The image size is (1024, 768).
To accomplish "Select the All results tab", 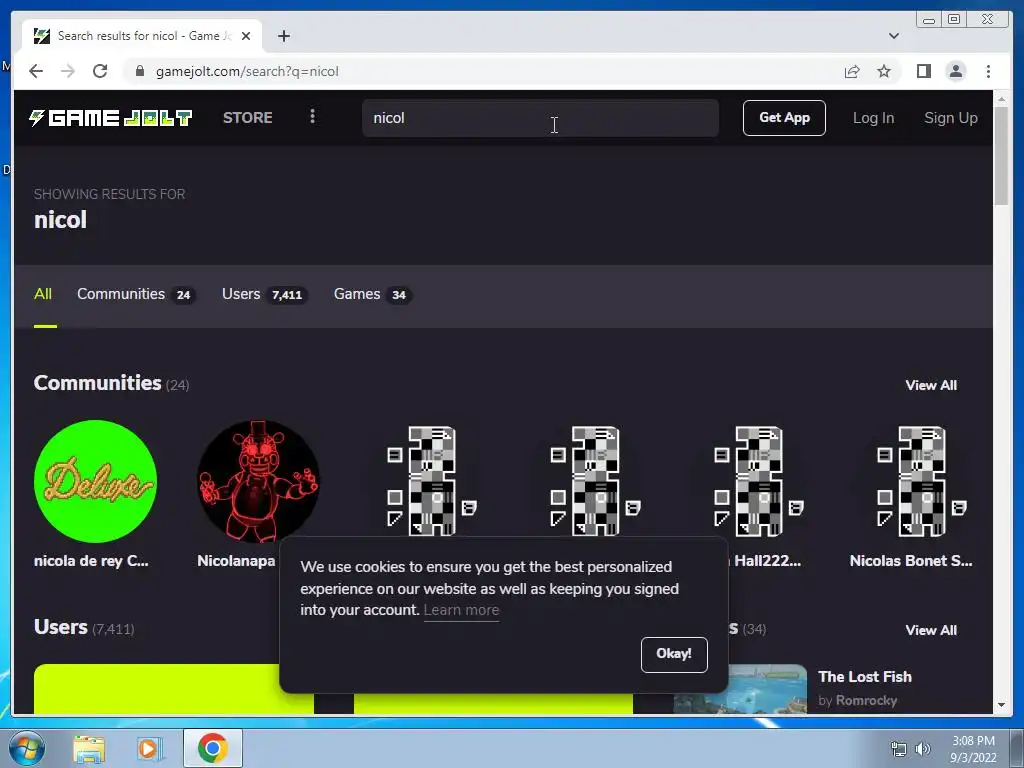I will 43,294.
